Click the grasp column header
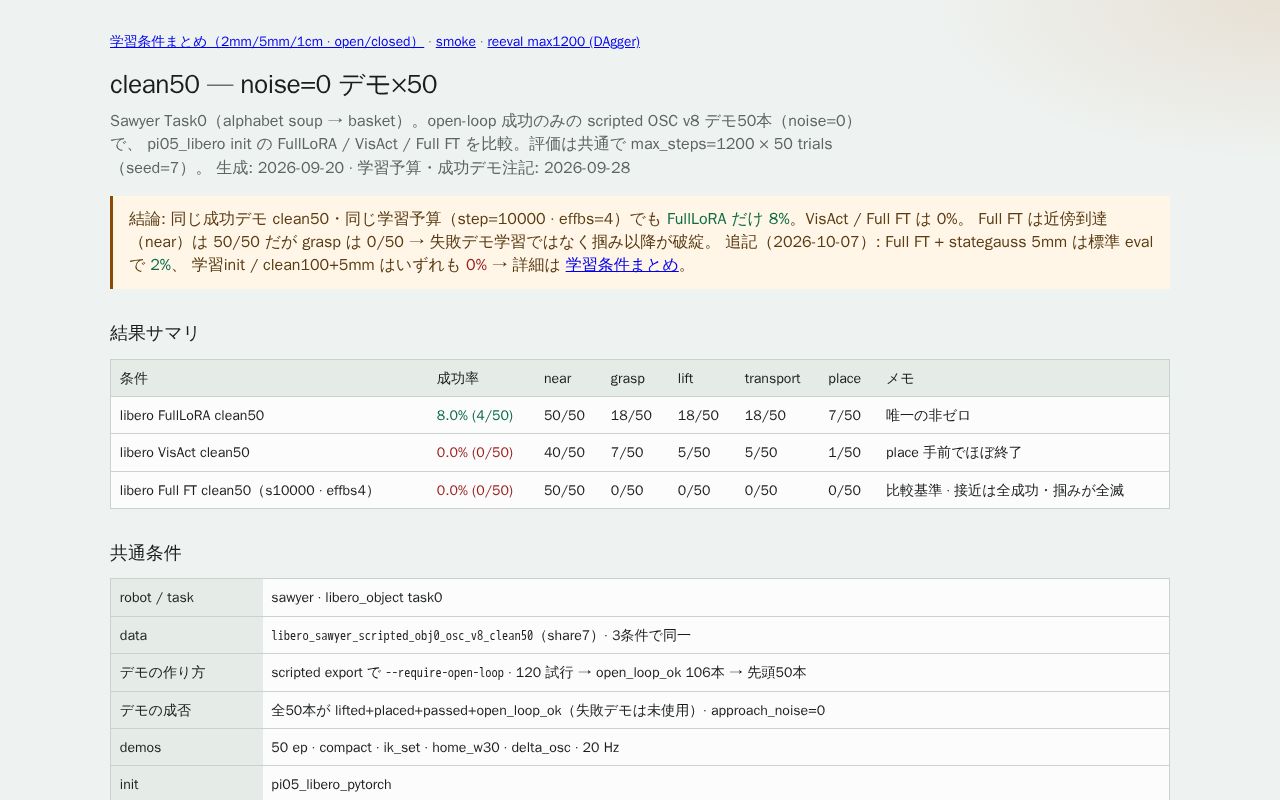 point(628,378)
